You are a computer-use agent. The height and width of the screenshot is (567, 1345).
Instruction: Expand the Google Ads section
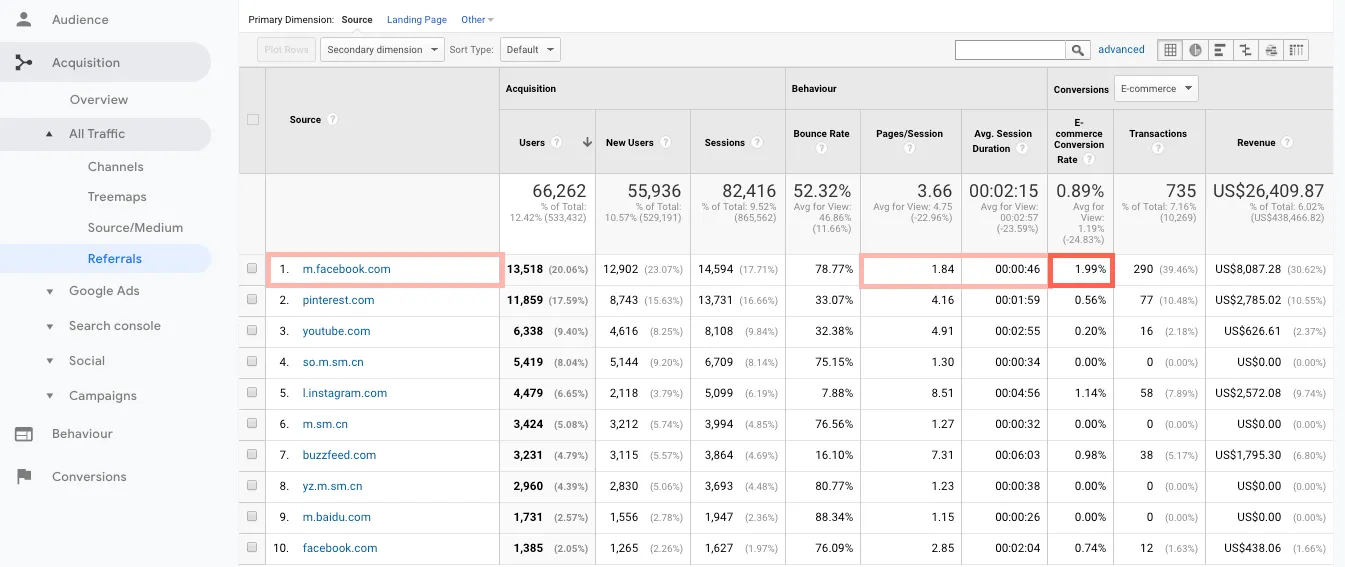(49, 291)
